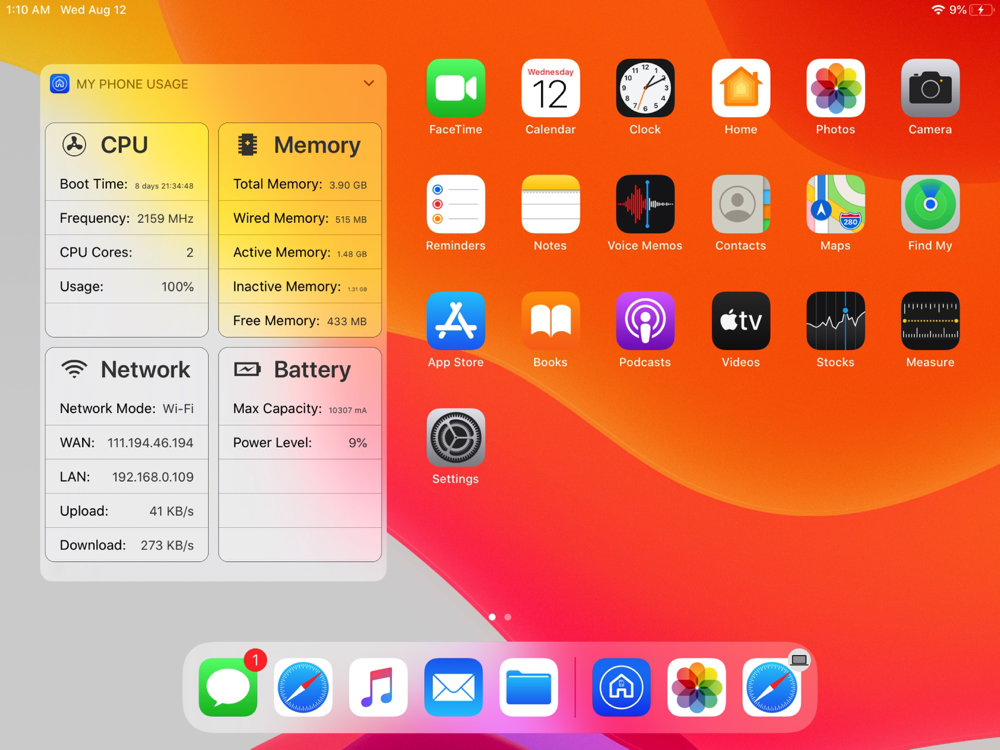Tap the CPU Usage 100% row
The width and height of the screenshot is (1000, 750).
tap(127, 286)
